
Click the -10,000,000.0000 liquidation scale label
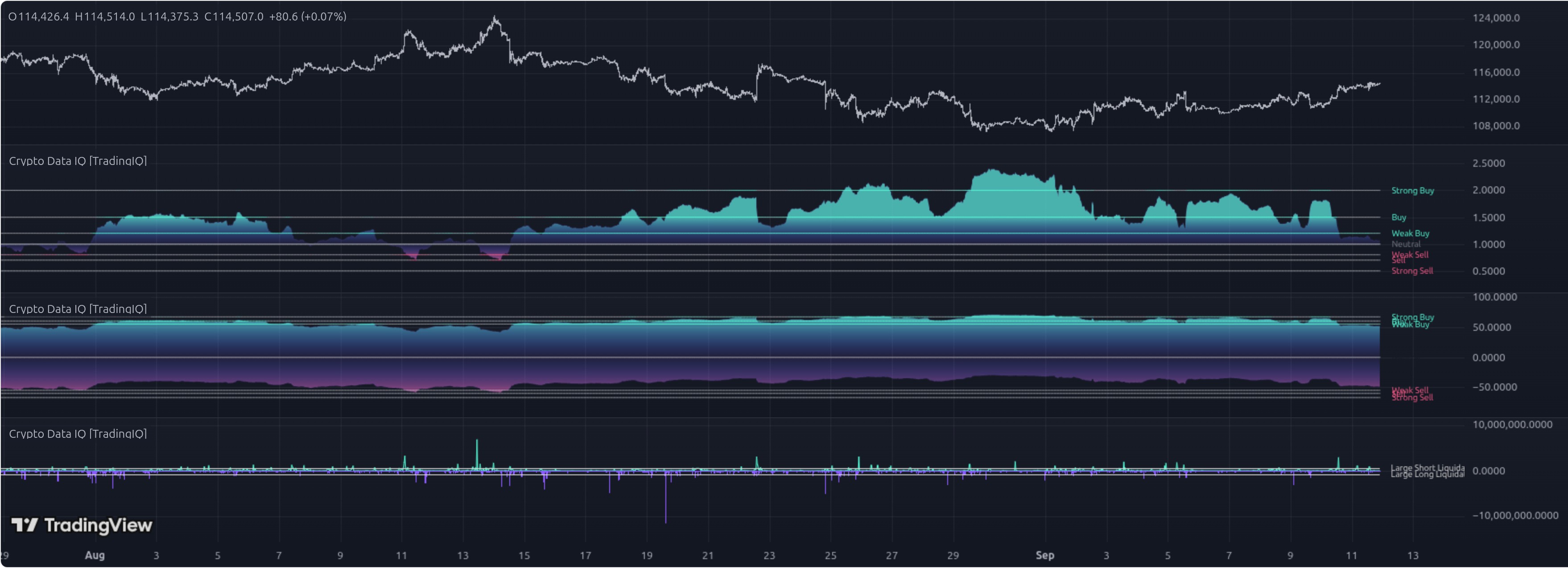[x=1514, y=516]
